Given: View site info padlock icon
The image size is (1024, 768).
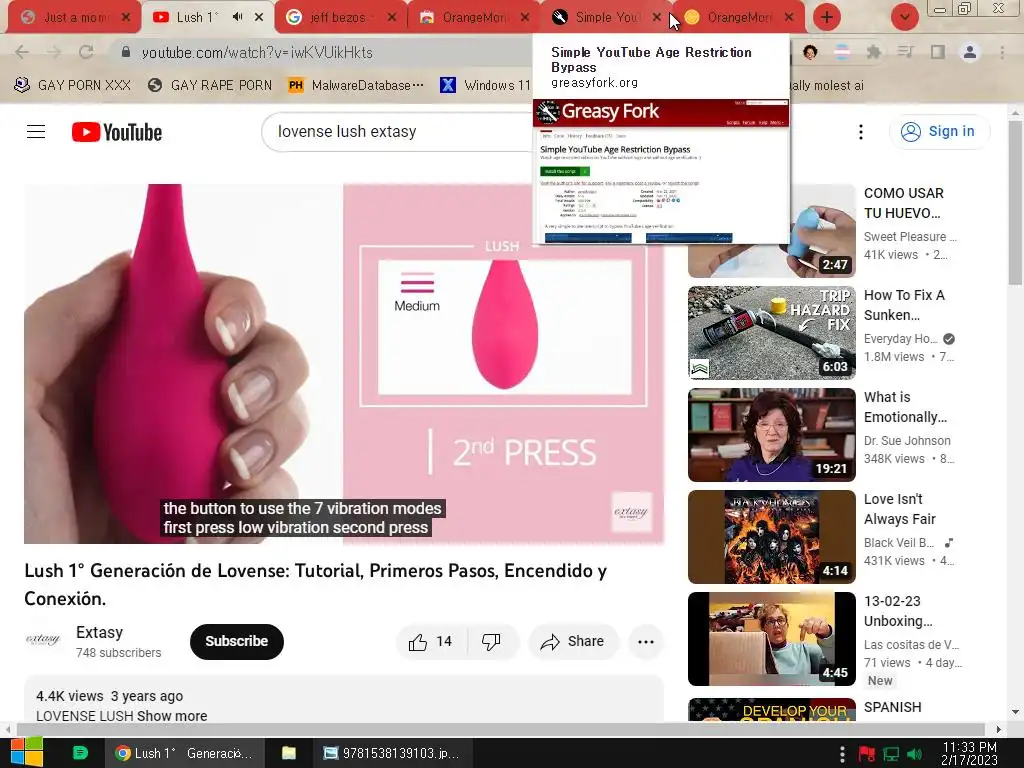Looking at the screenshot, I should [x=126, y=52].
